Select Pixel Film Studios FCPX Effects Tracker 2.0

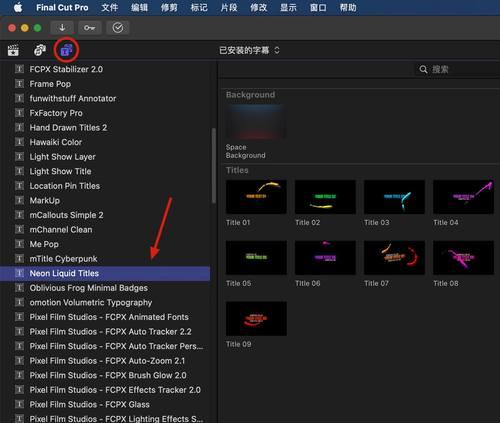[x=105, y=390]
